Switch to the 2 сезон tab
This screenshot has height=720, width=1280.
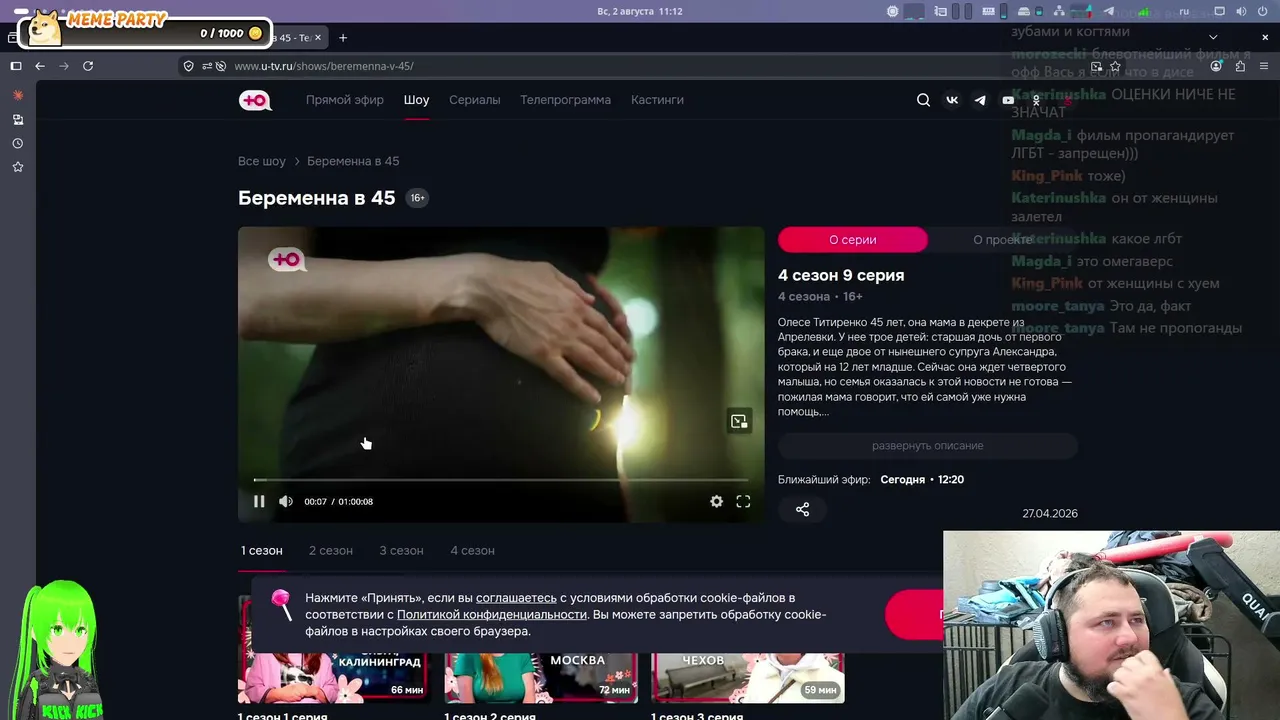point(331,551)
